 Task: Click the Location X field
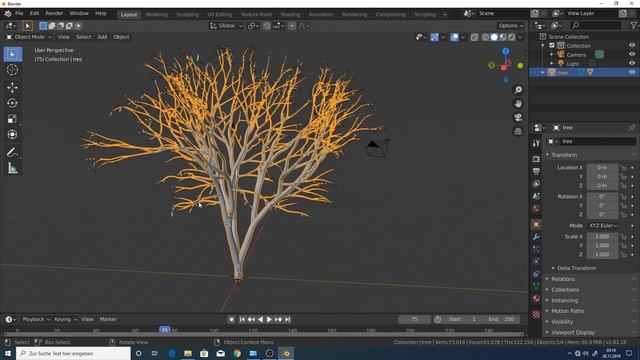602,168
